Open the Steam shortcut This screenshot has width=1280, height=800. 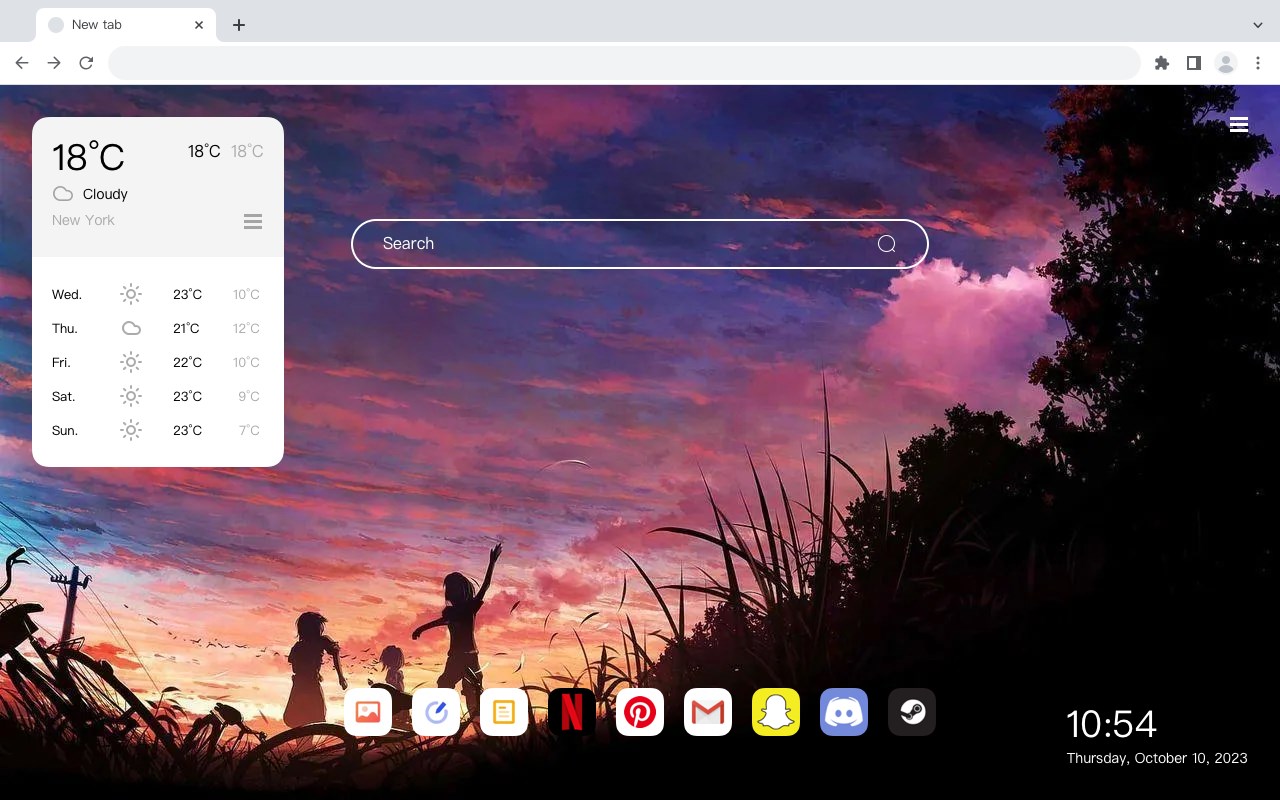(x=912, y=712)
